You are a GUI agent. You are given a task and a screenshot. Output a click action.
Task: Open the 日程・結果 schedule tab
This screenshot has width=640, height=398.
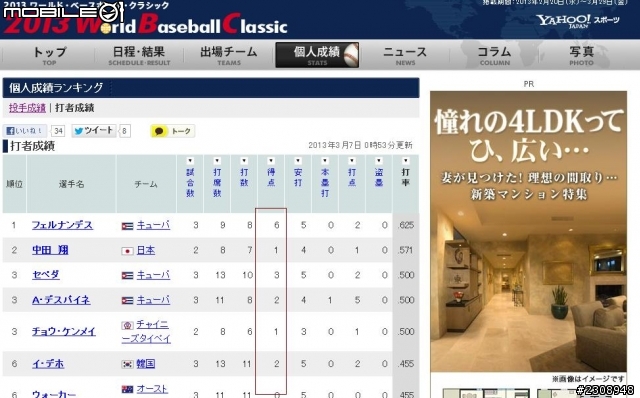(x=139, y=55)
